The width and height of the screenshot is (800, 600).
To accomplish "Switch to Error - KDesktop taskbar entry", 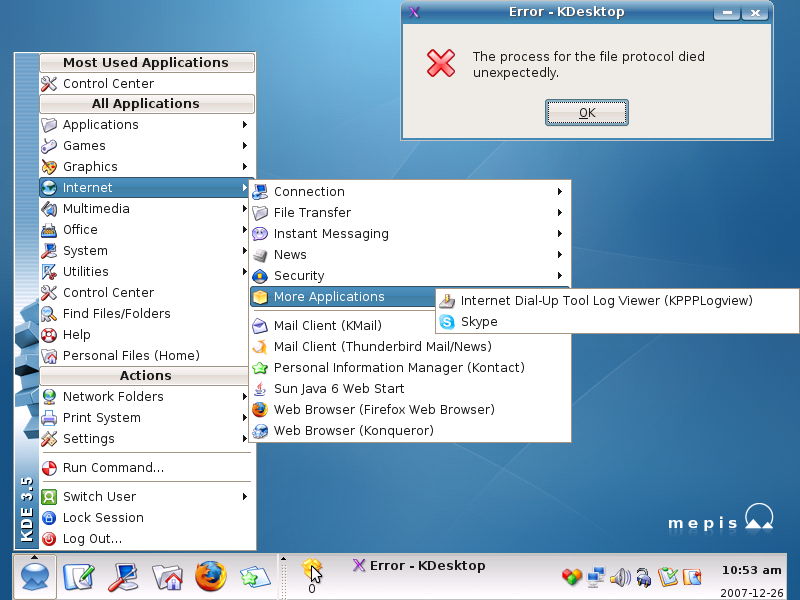I will pyautogui.click(x=418, y=565).
